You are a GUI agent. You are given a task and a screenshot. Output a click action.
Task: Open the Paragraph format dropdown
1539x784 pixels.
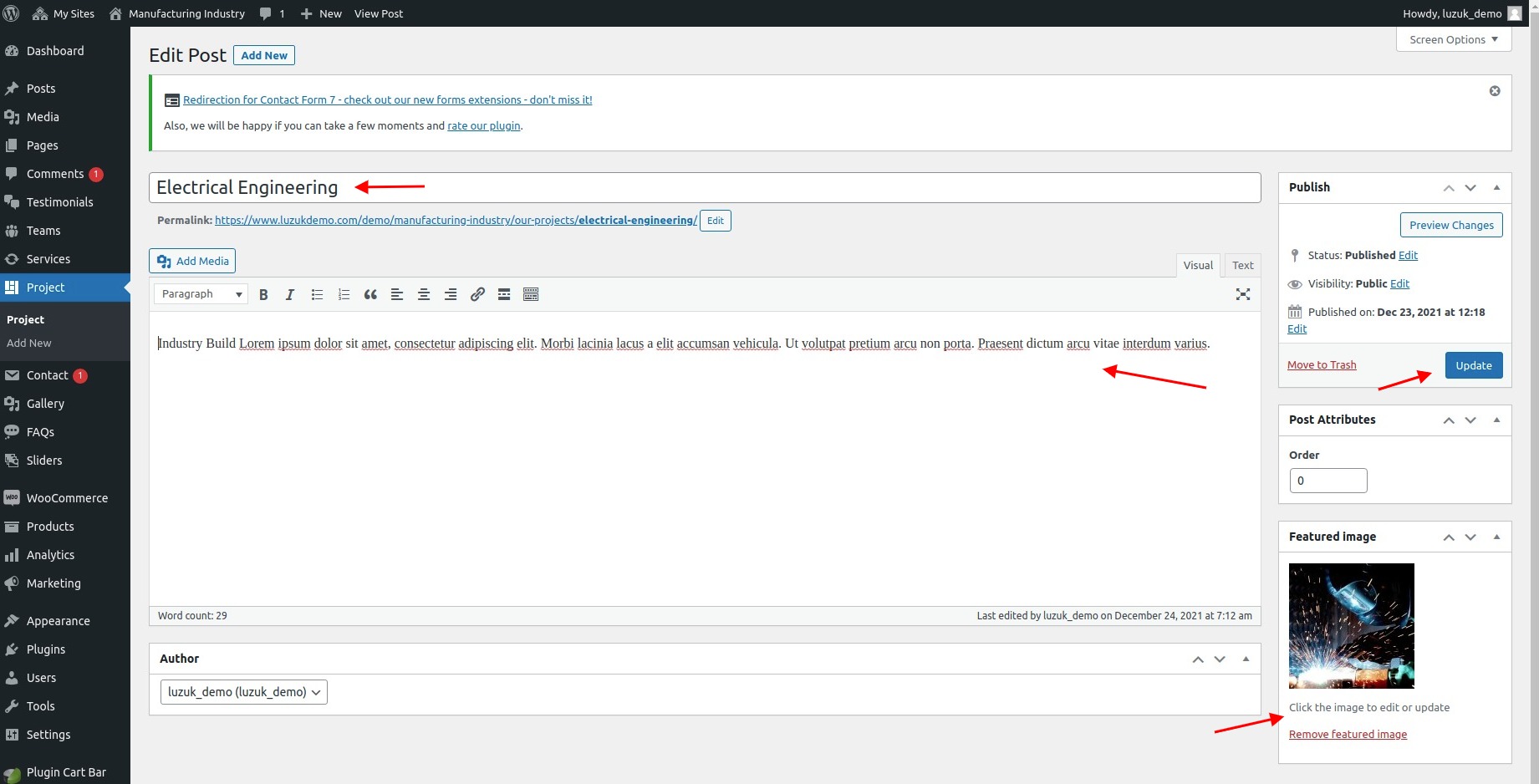[x=201, y=294]
